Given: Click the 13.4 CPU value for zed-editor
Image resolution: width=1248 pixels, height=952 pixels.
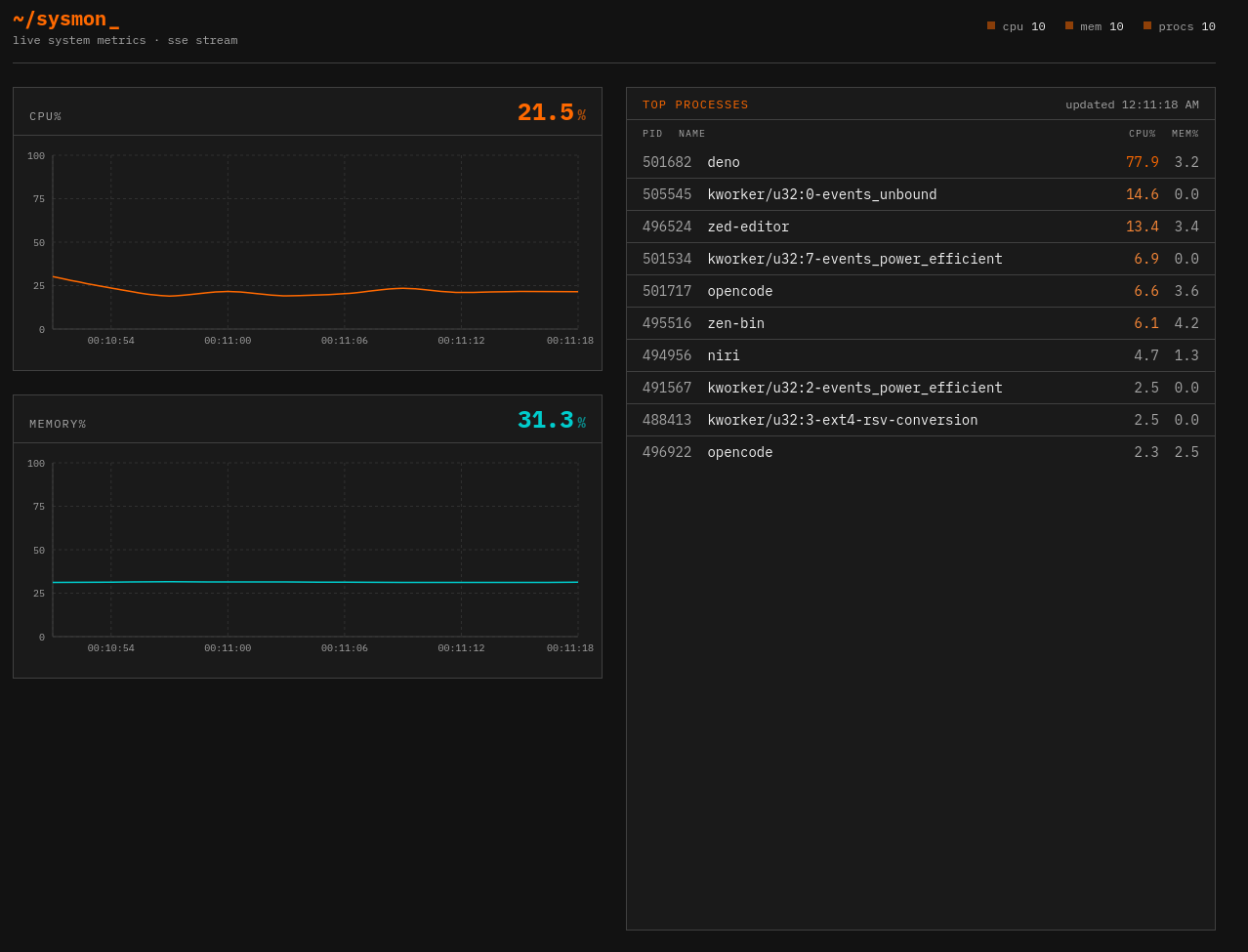Looking at the screenshot, I should click(x=1143, y=227).
